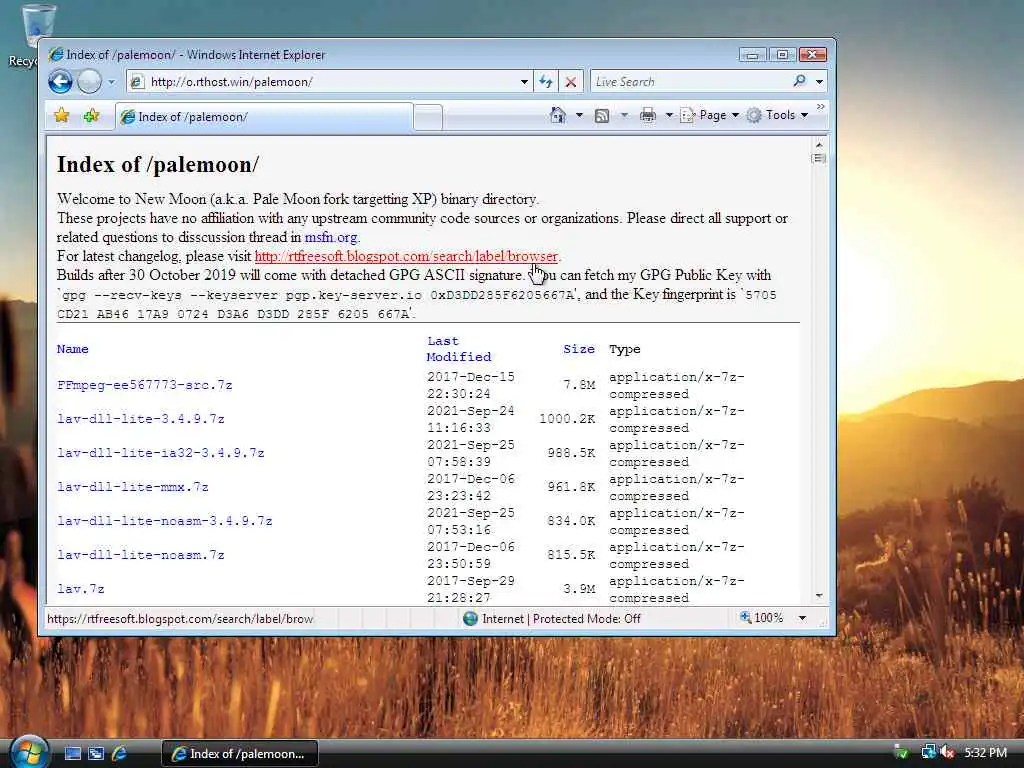Download lav.7z file

(81, 589)
